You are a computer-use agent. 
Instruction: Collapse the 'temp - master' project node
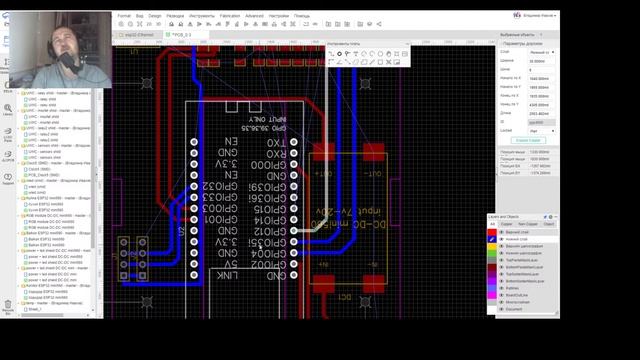(19, 303)
